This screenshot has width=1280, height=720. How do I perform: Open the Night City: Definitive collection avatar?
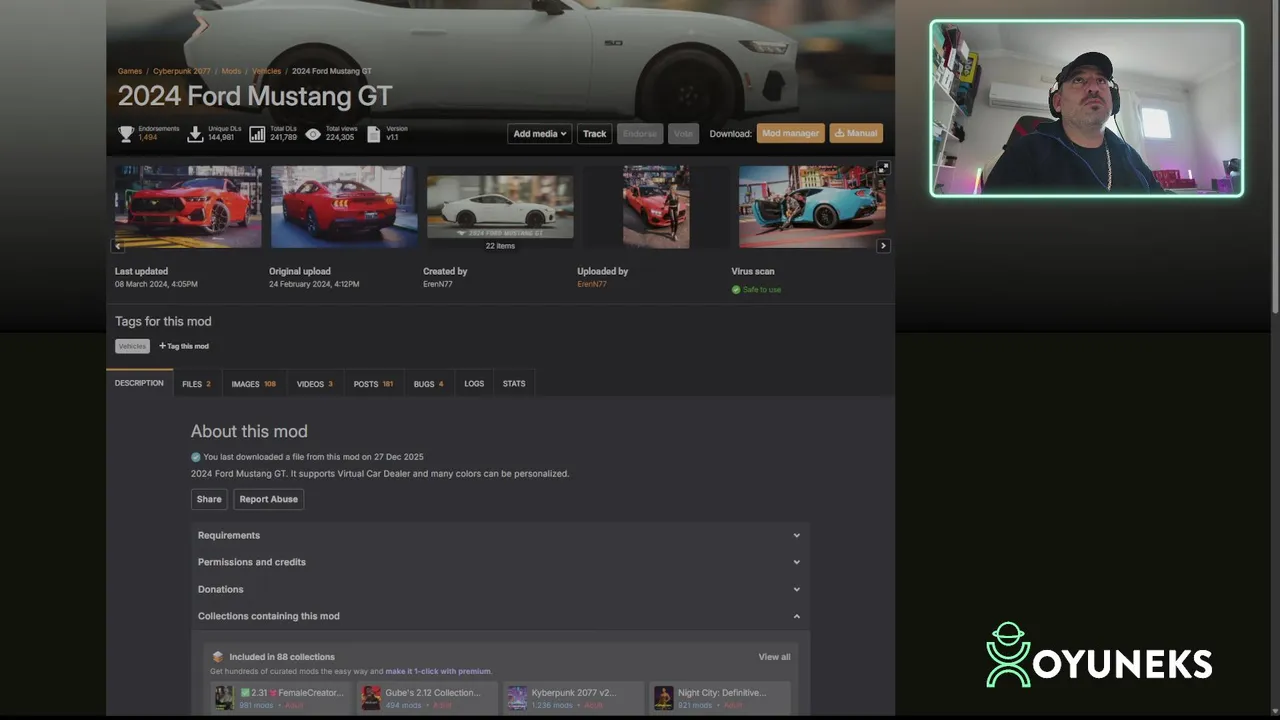[x=663, y=697]
